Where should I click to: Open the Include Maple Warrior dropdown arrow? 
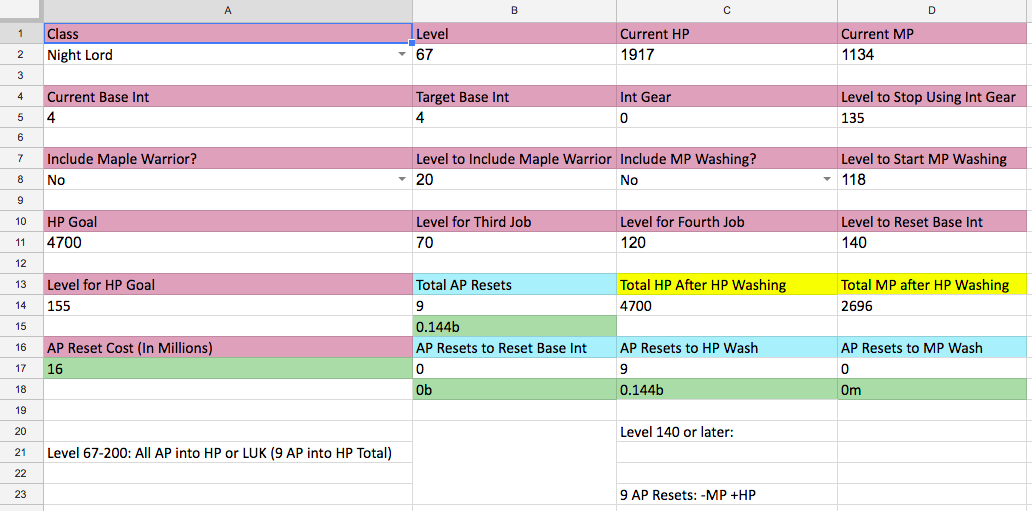403,180
